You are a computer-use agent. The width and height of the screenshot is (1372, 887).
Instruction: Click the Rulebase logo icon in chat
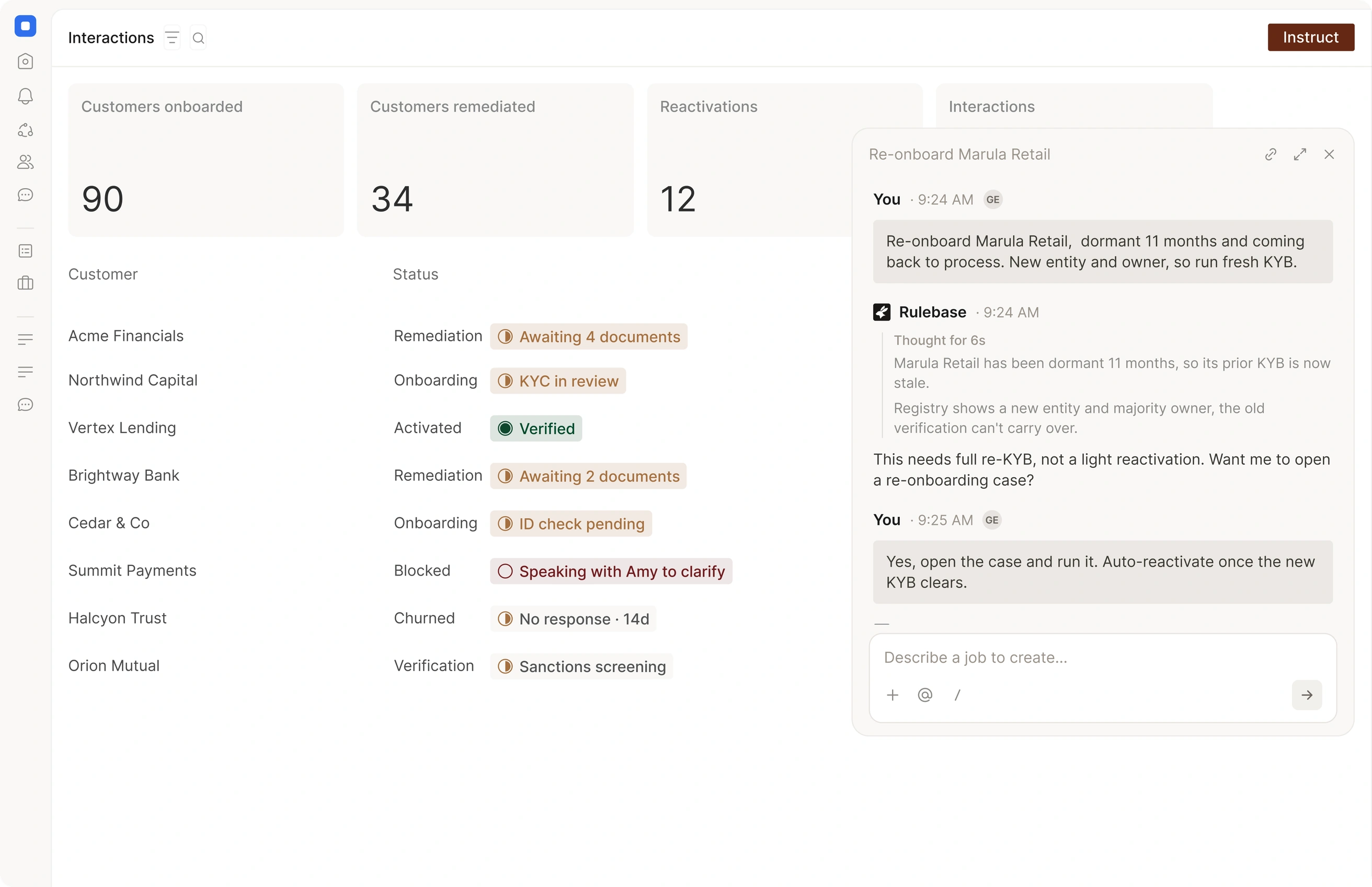click(881, 312)
